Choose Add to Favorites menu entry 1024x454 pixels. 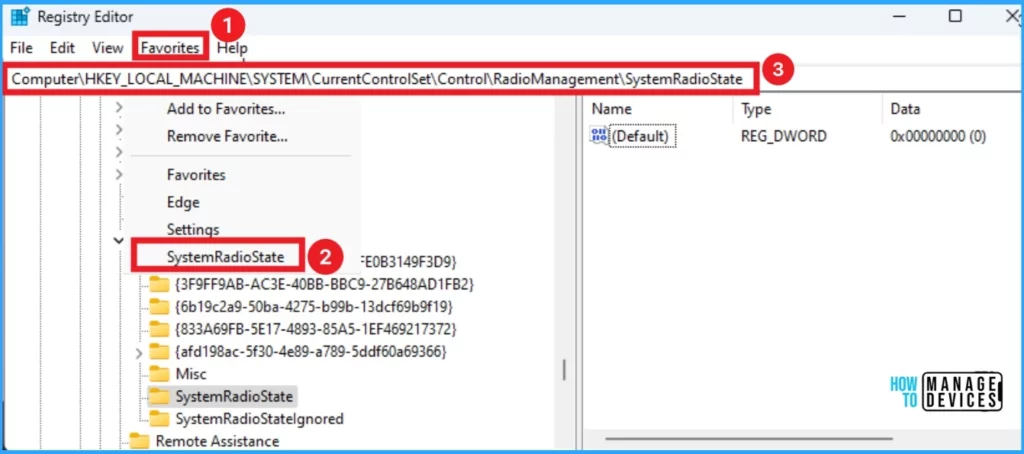[226, 109]
